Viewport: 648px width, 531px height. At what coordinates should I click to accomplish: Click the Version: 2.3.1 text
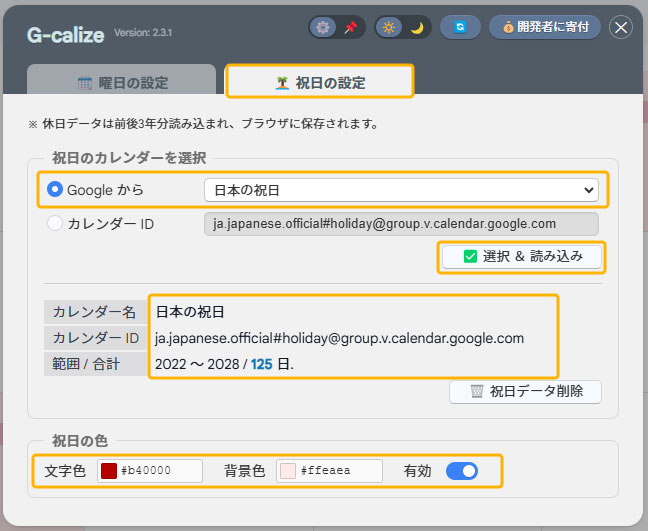point(143,33)
